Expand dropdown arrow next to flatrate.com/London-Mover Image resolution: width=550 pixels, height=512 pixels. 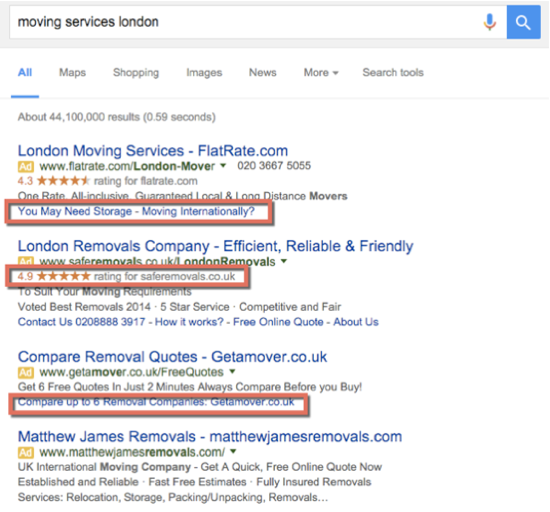(223, 166)
